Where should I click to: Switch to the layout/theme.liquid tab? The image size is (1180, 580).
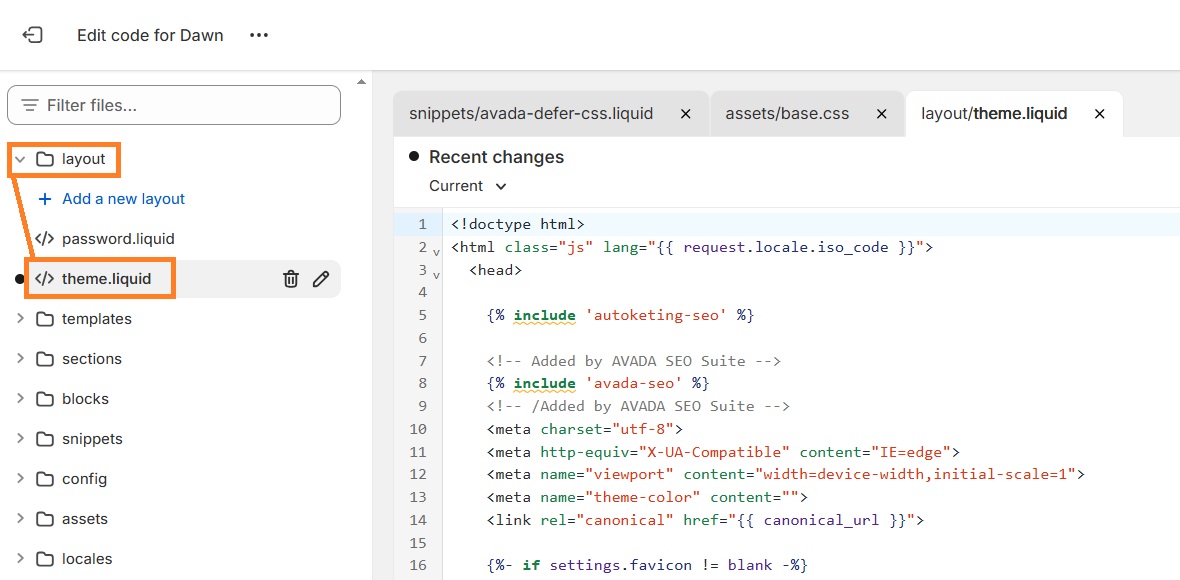click(993, 114)
